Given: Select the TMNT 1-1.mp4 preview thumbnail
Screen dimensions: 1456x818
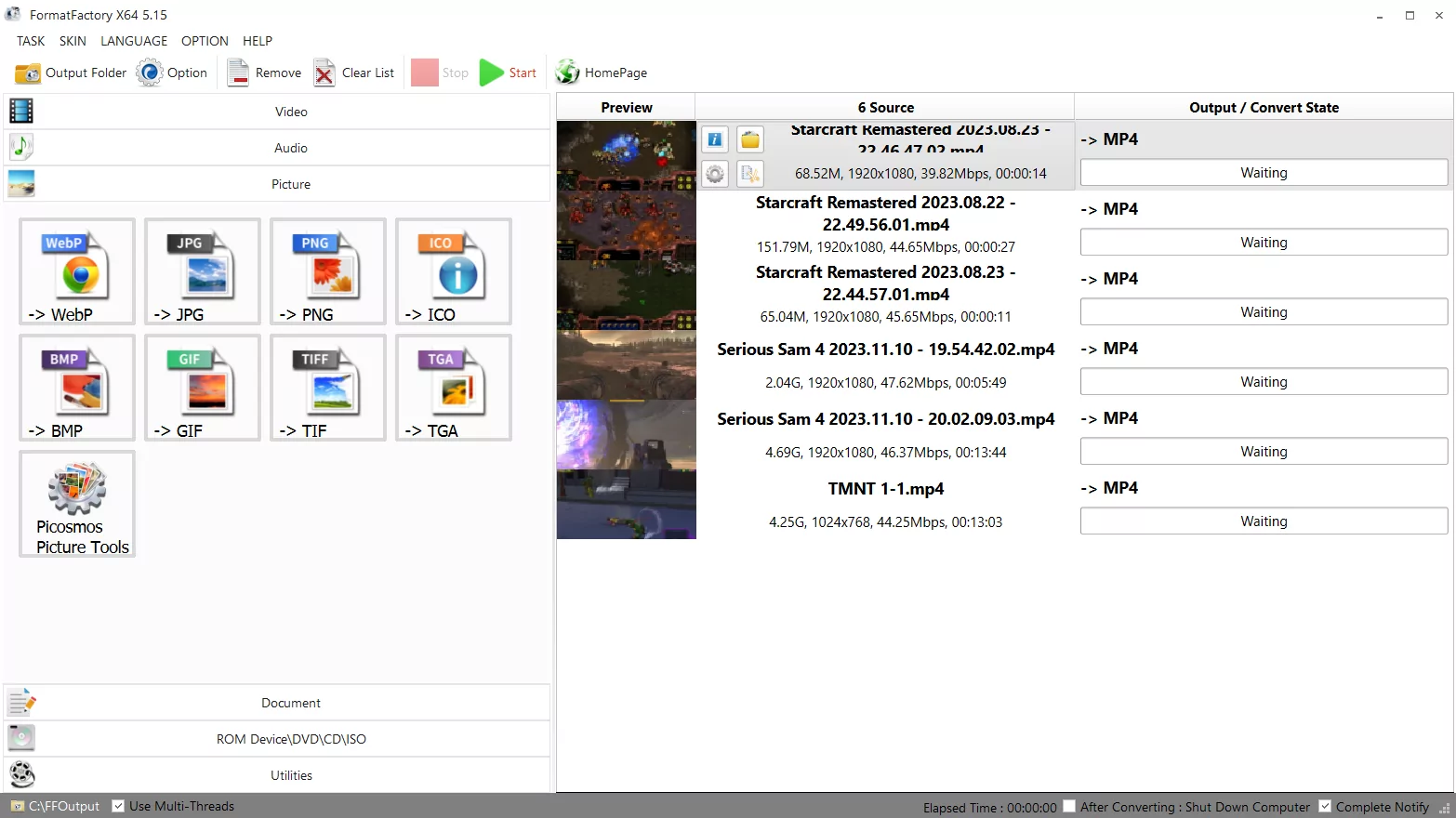Looking at the screenshot, I should tap(627, 505).
